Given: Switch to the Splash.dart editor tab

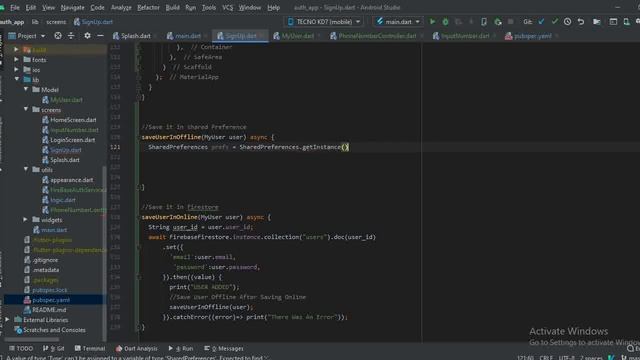Looking at the screenshot, I should pos(131,36).
